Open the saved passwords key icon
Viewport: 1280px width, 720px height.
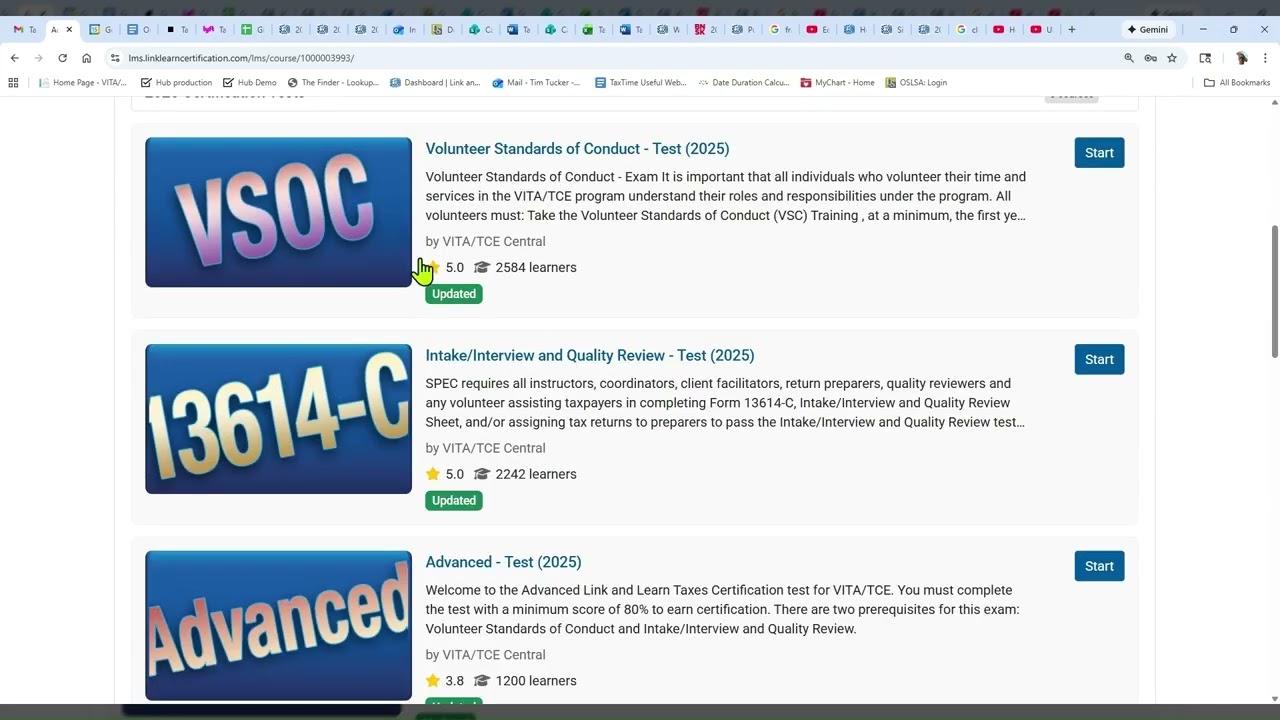click(1151, 58)
